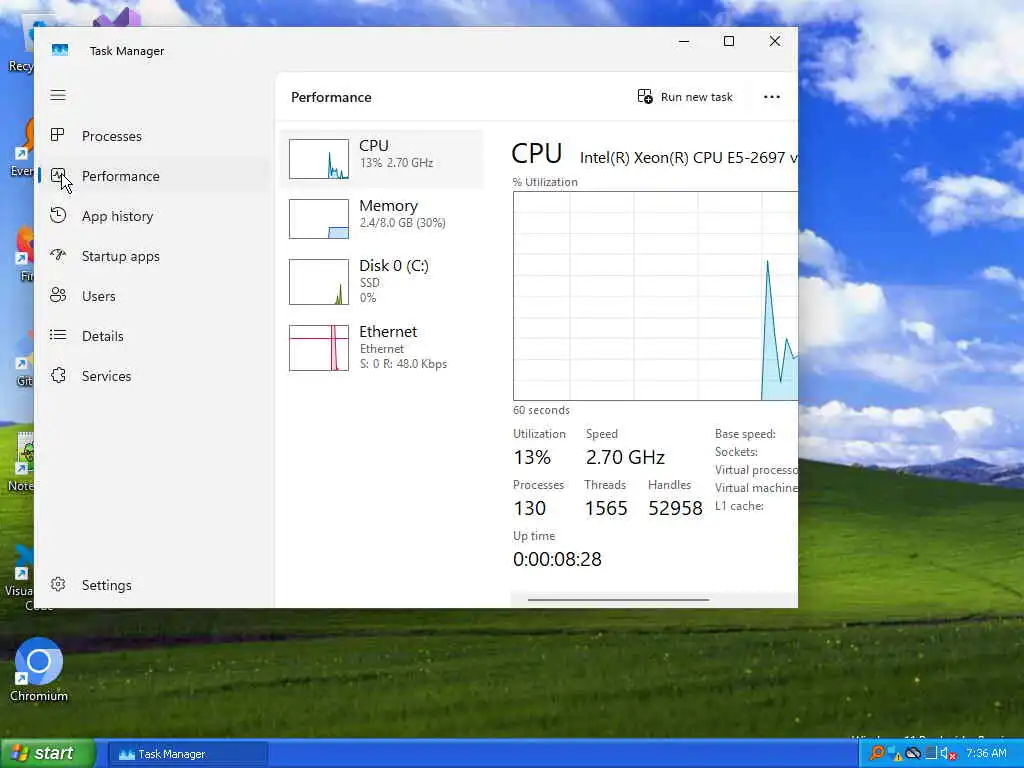Click the % Utilization graph caption

point(545,182)
